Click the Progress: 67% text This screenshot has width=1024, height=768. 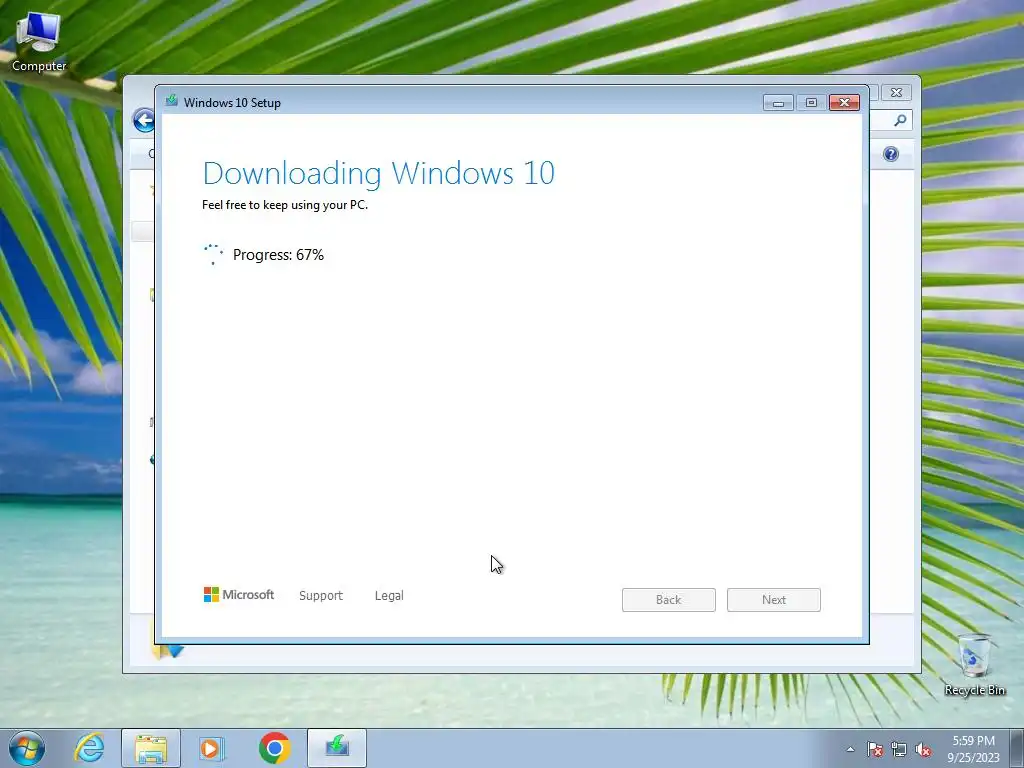(278, 255)
